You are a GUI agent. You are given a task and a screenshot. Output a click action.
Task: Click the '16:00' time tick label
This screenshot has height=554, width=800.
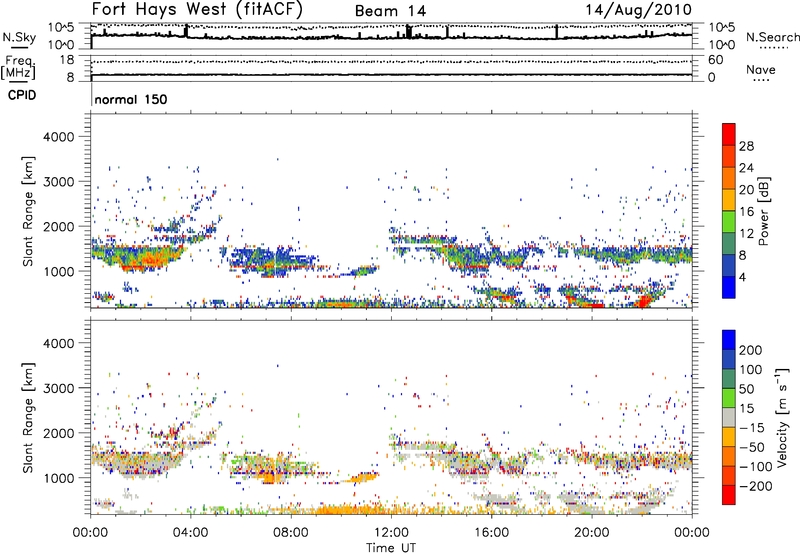coord(491,533)
